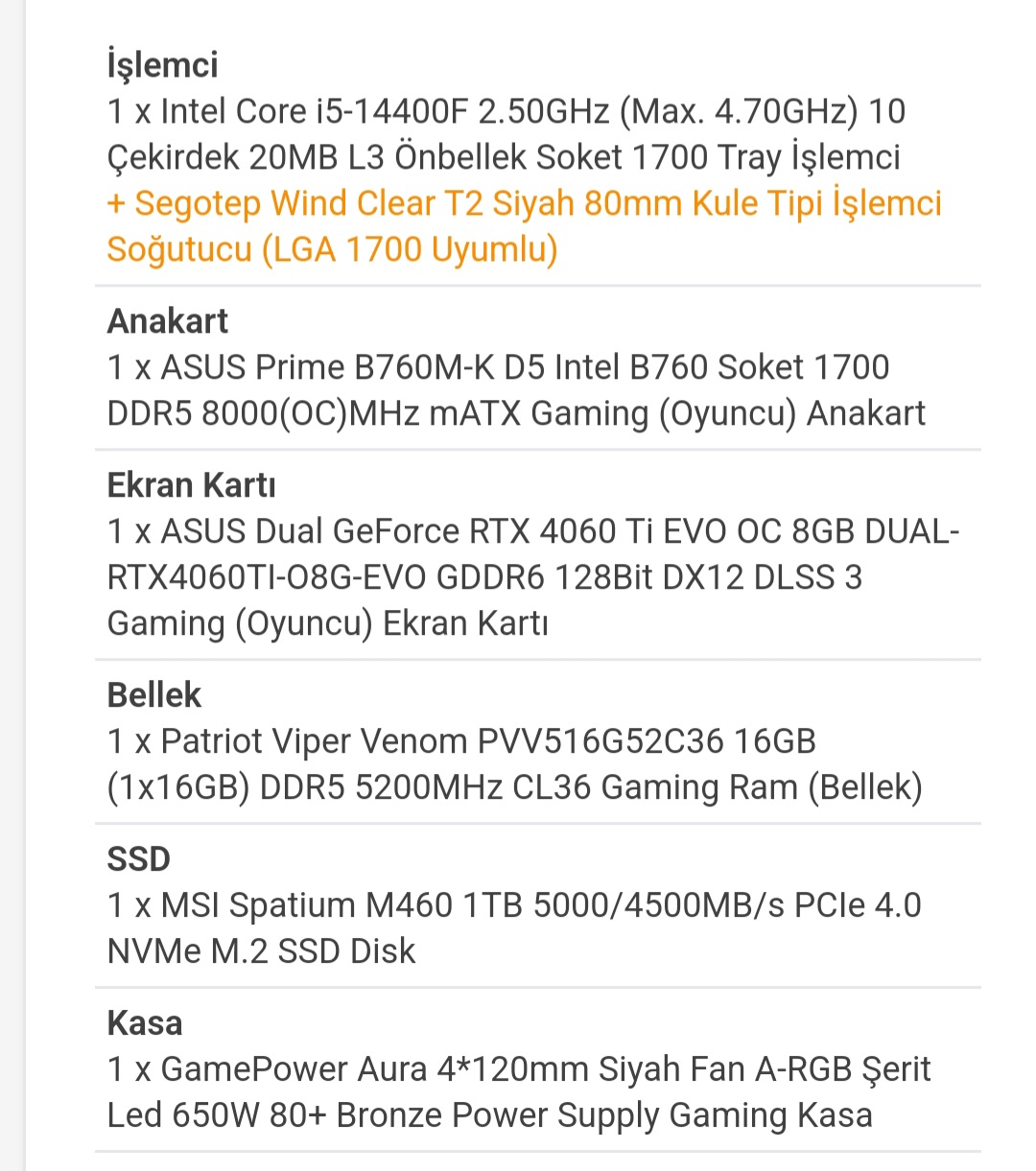Select the Bellek section heading
Viewport: 1036px width, 1171px height.
153,694
